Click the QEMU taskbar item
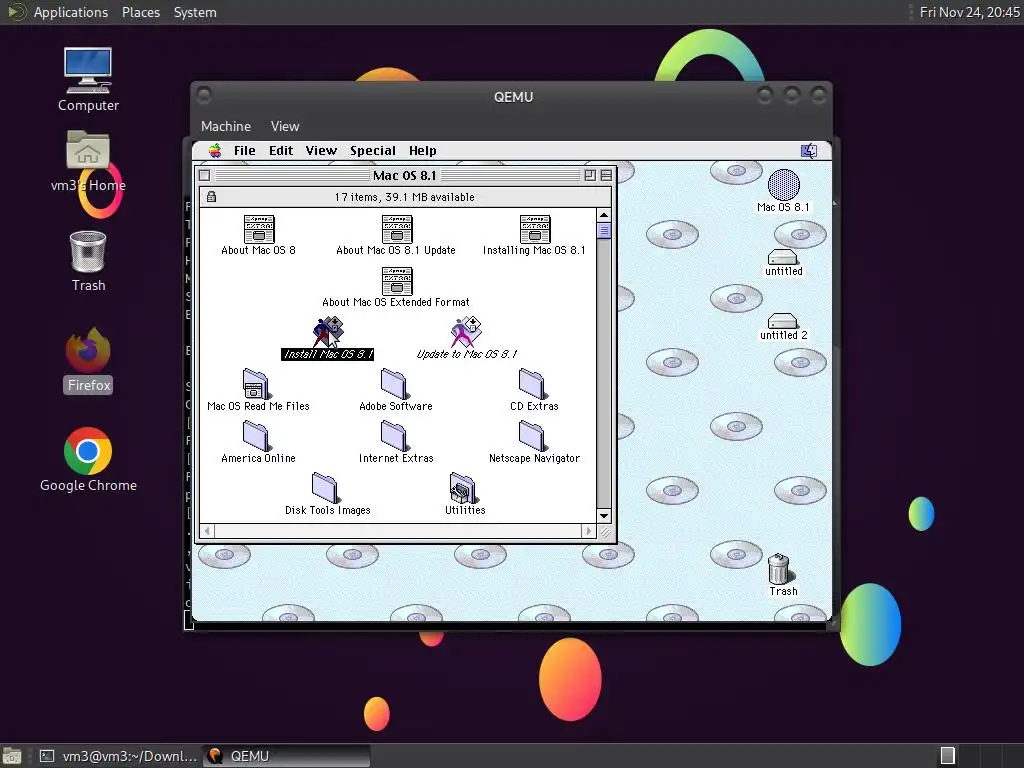This screenshot has width=1024, height=768. (286, 756)
